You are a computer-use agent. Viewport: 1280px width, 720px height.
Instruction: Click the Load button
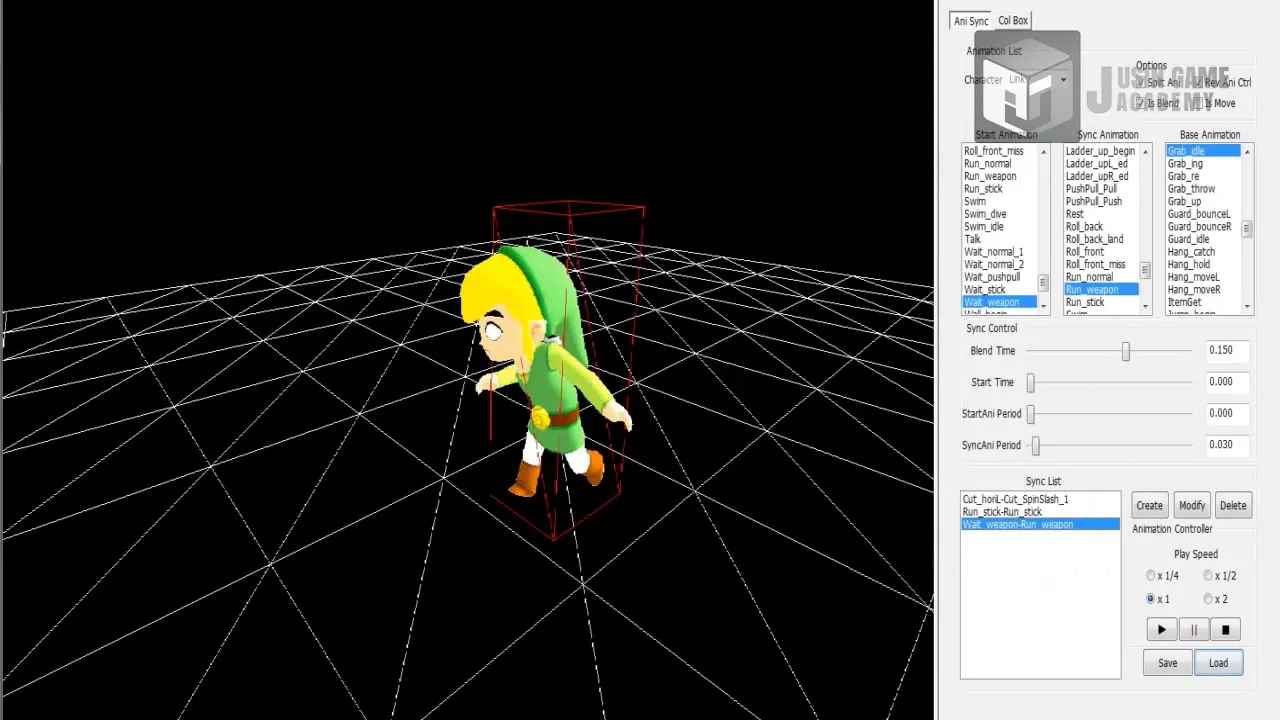tap(1218, 663)
